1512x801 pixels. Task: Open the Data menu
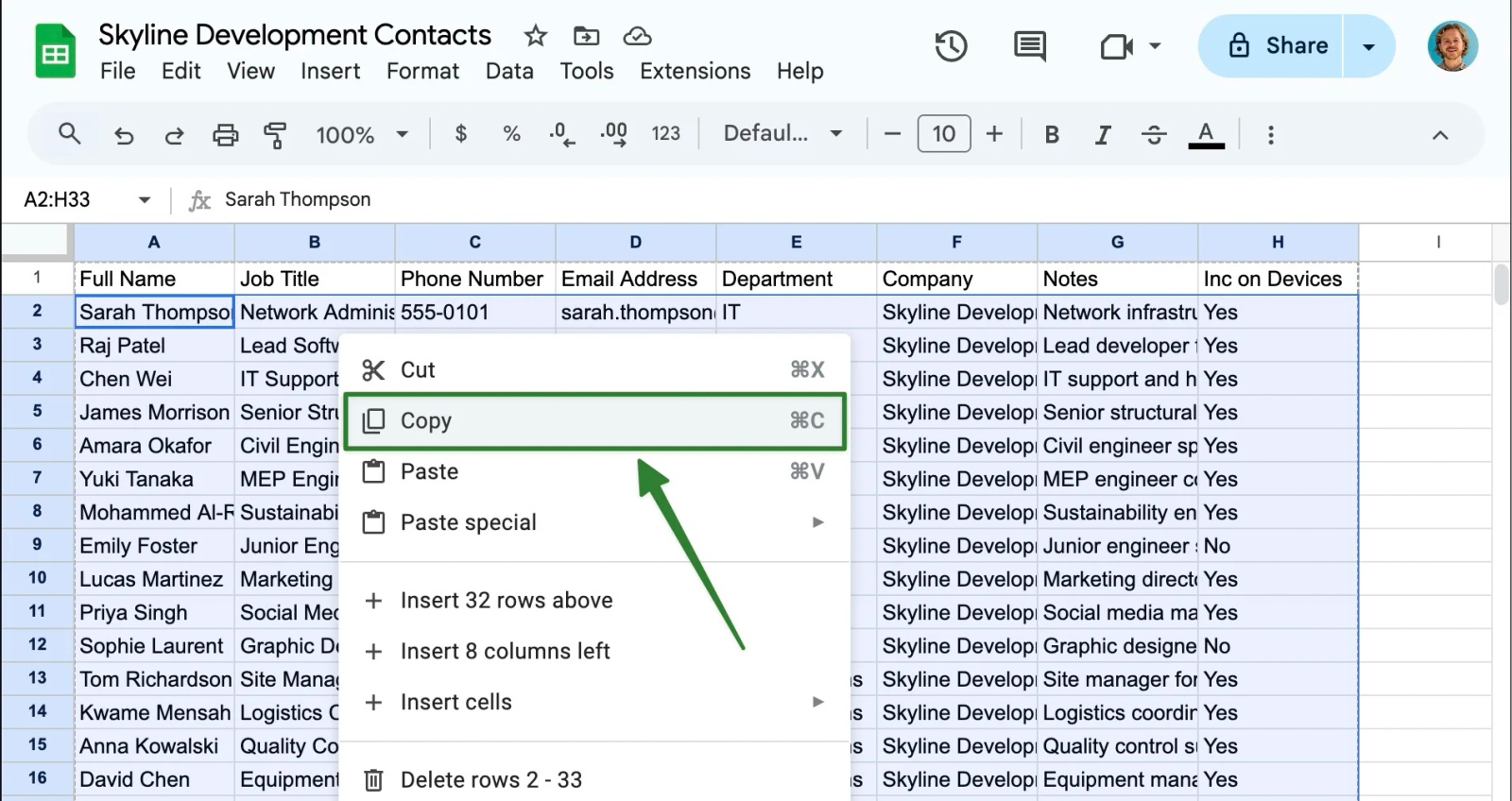(509, 71)
